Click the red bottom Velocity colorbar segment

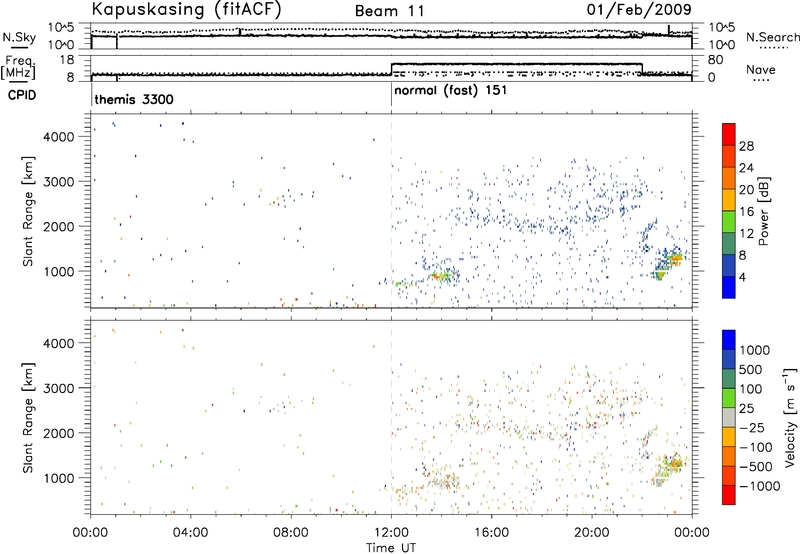(729, 495)
